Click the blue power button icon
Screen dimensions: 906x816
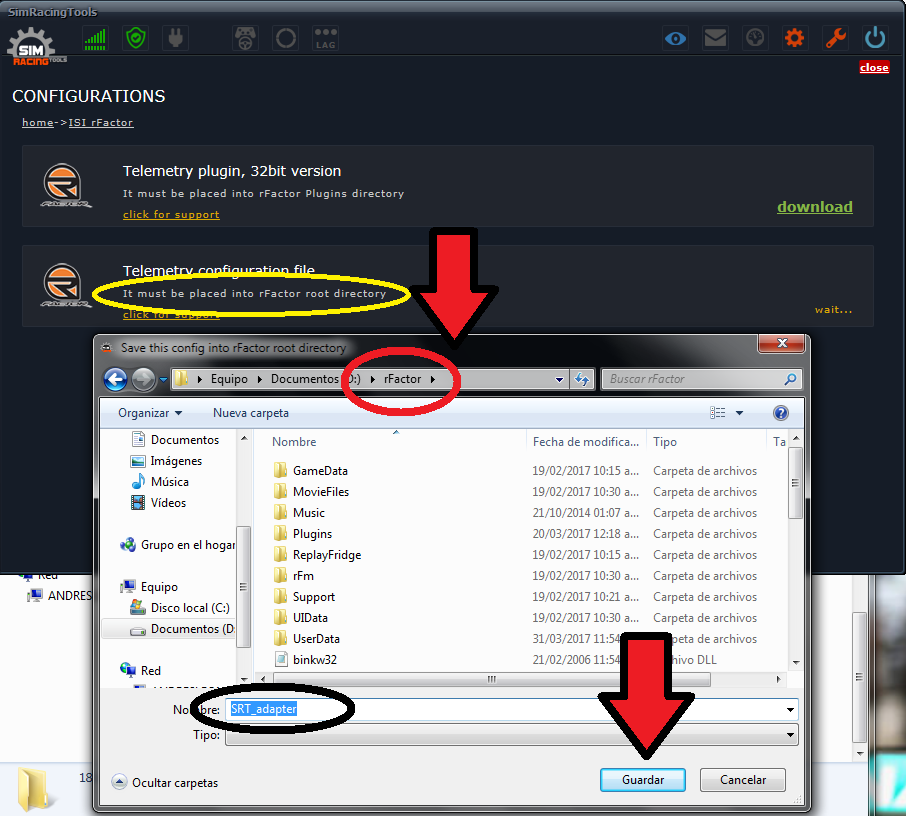click(x=875, y=38)
